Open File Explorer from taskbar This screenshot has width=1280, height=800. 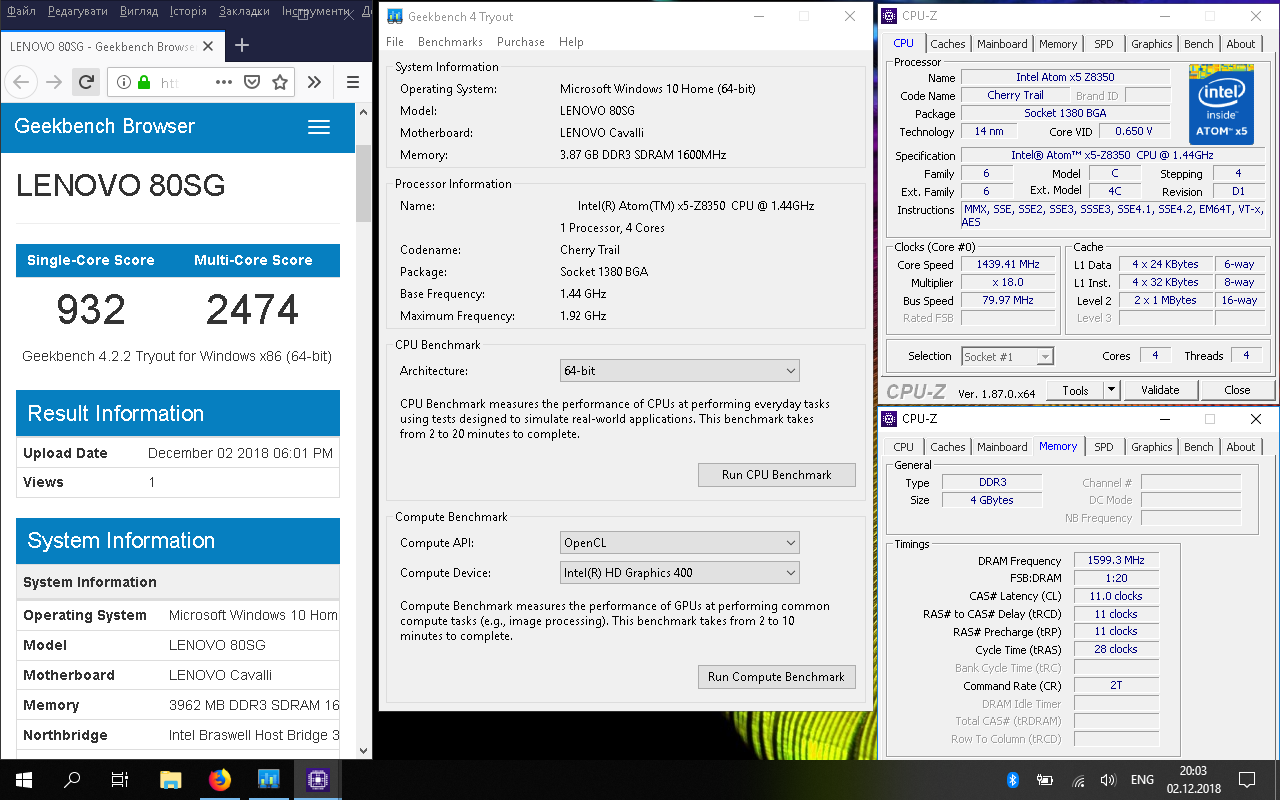[x=171, y=780]
